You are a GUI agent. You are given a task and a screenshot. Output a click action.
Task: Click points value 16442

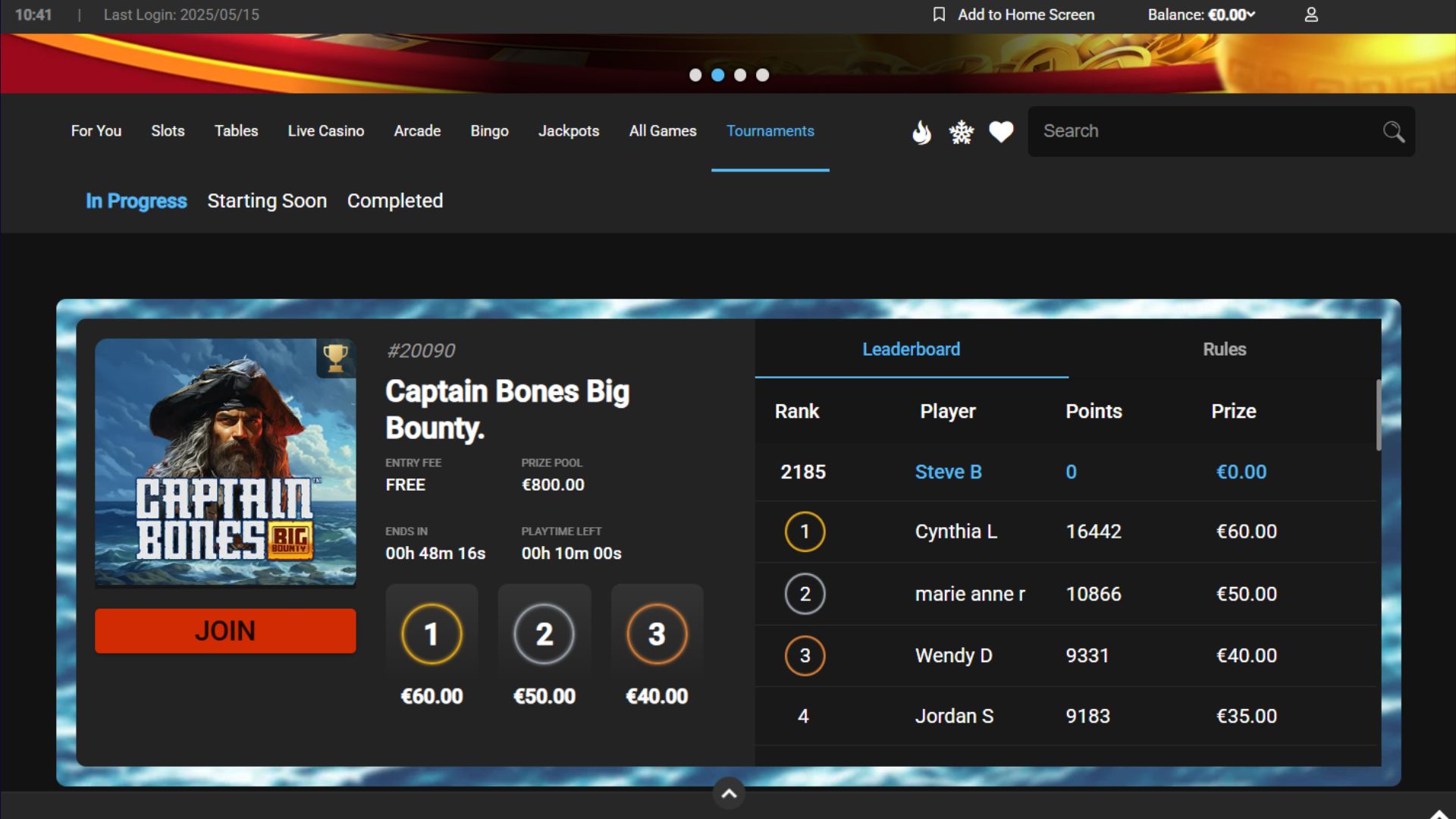(1094, 532)
